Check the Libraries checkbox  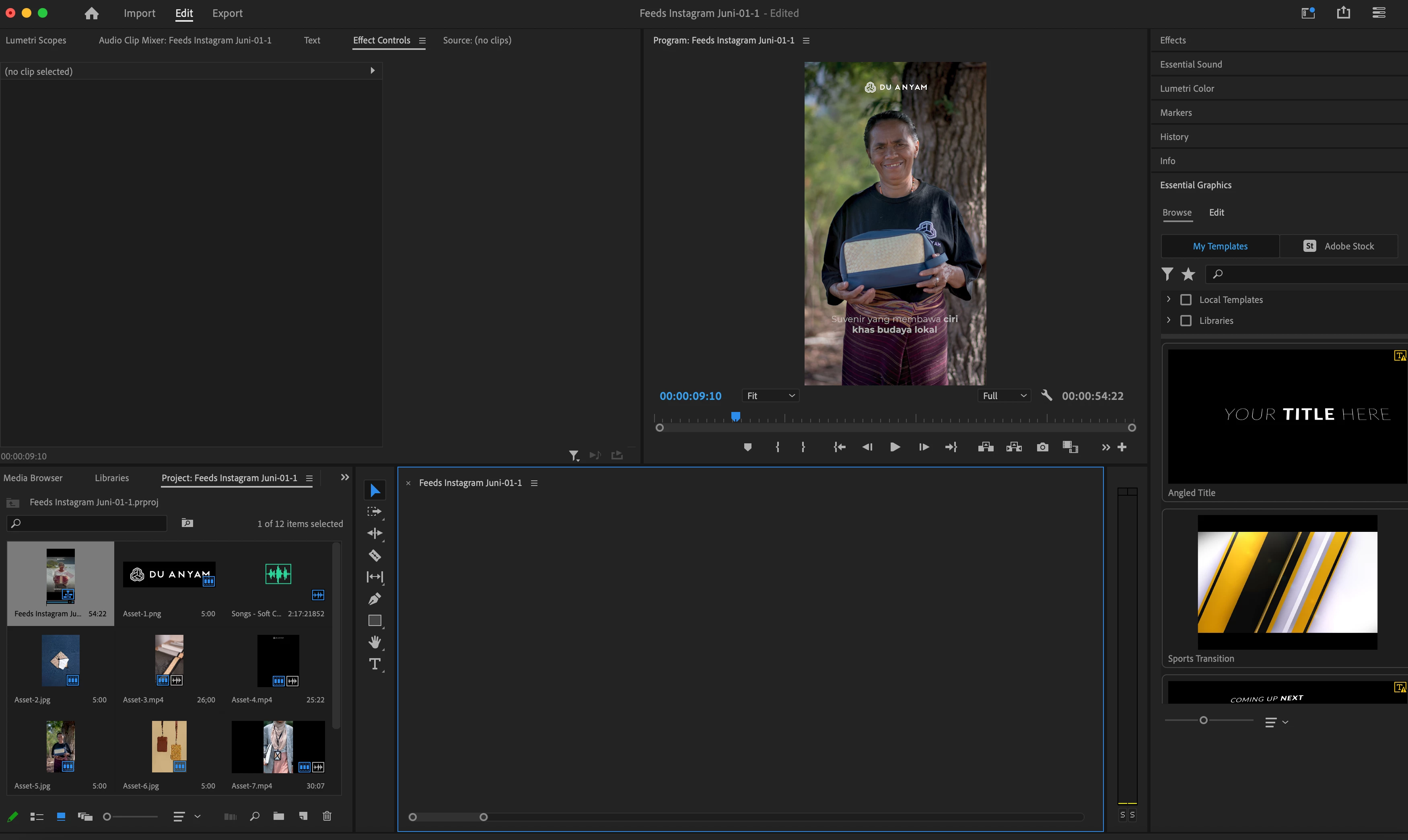[1186, 321]
